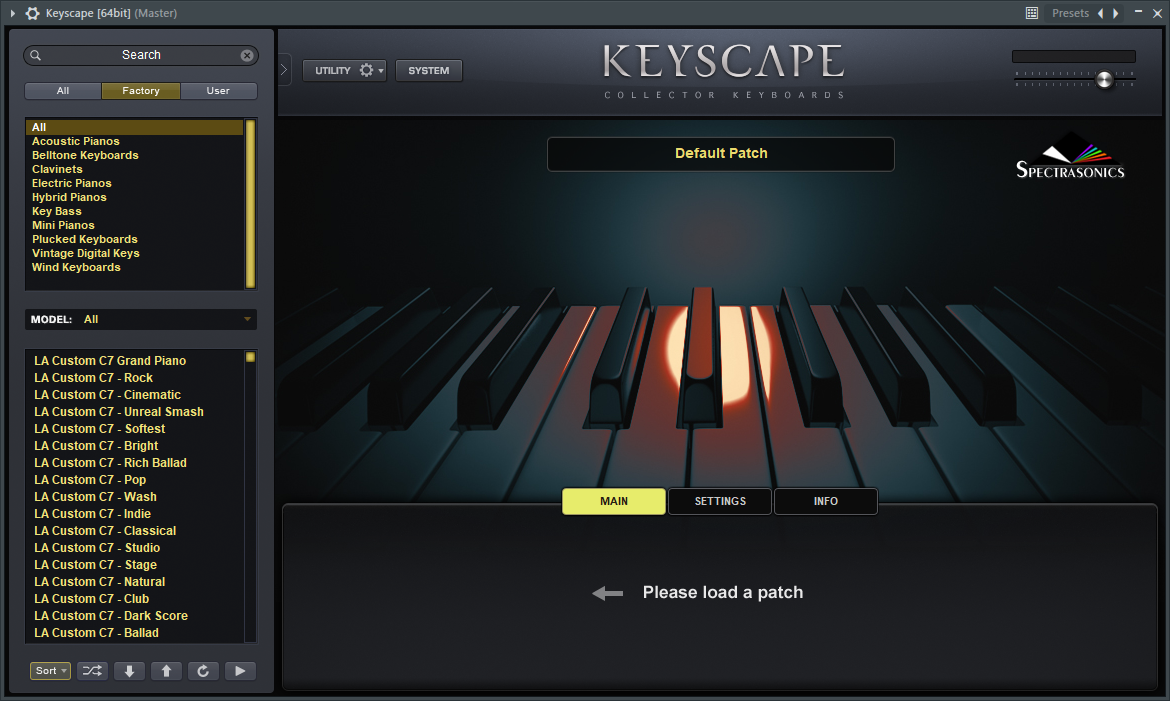The height and width of the screenshot is (701, 1170).
Task: Click the Default Patch name display
Action: point(721,154)
